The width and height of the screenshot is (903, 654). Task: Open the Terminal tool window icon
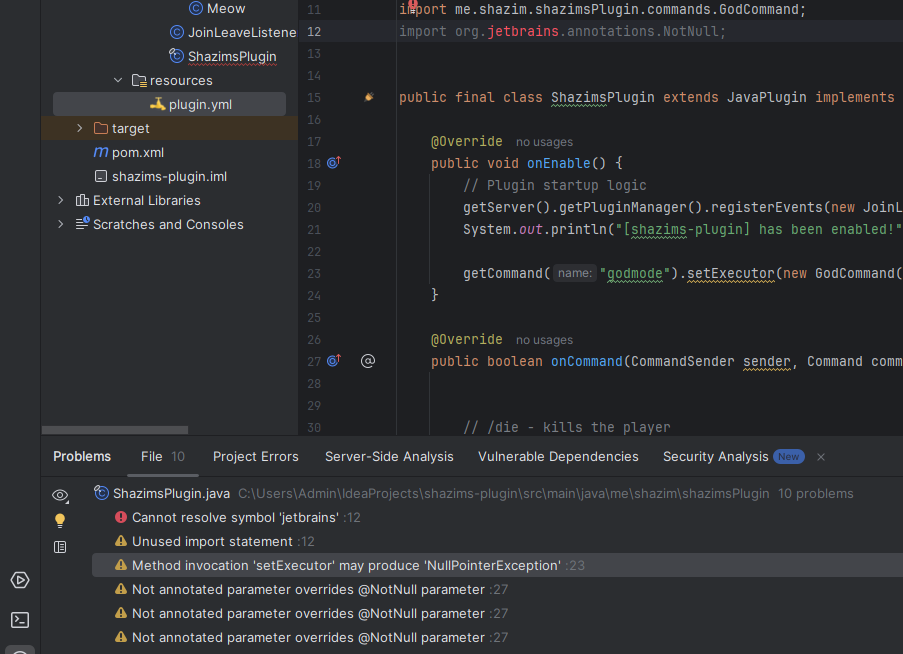[x=20, y=621]
